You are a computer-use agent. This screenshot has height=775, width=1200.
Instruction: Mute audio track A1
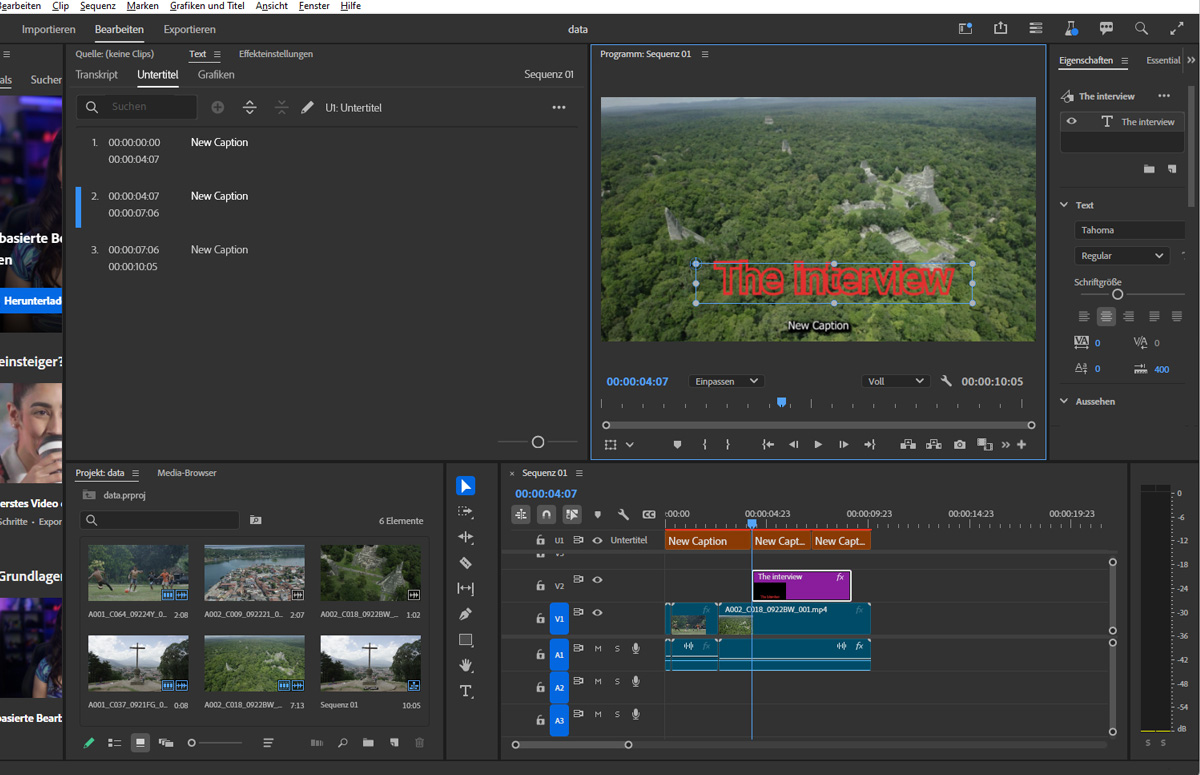point(598,649)
